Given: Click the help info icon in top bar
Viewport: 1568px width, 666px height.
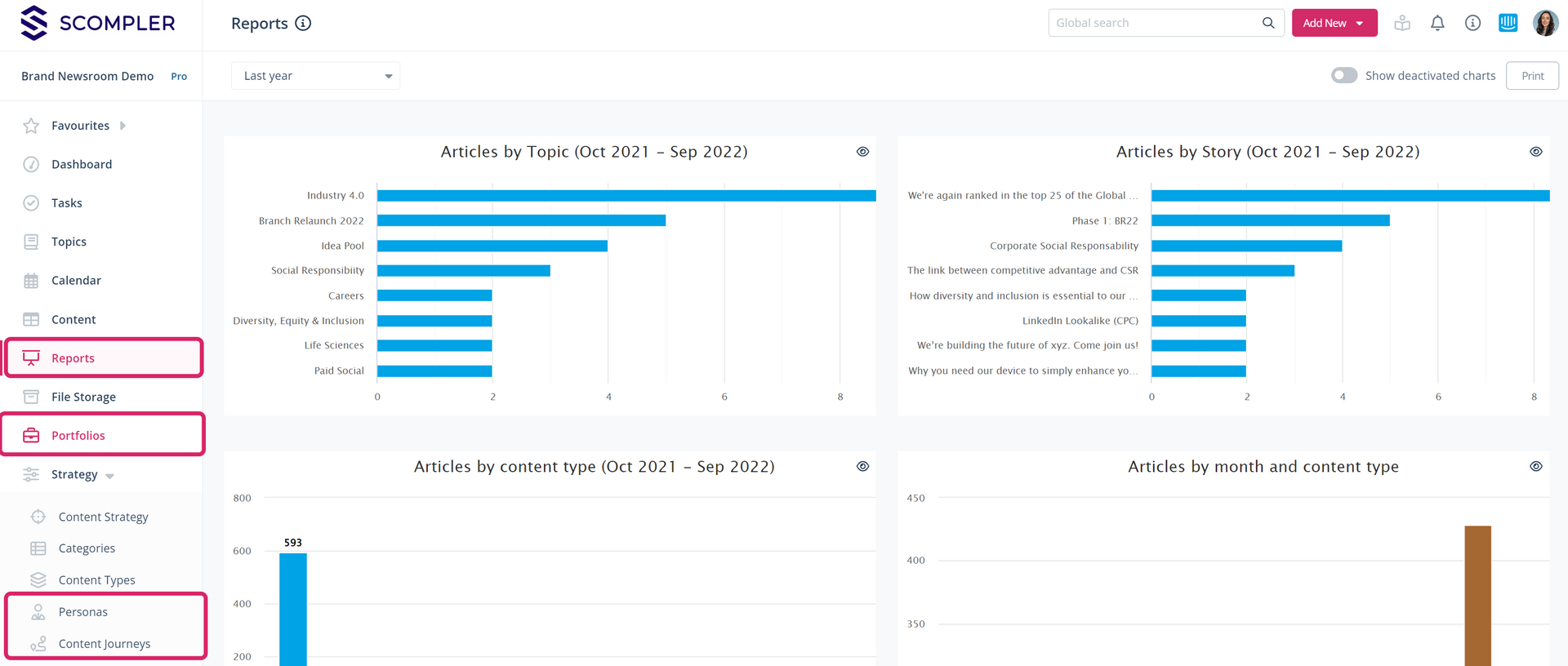Looking at the screenshot, I should pos(1472,23).
